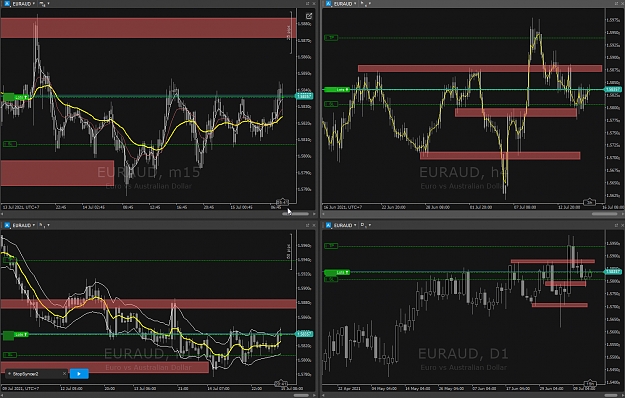Open EURAUD symbol dropdown in h4 chart
The width and height of the screenshot is (625, 398).
pos(345,4)
